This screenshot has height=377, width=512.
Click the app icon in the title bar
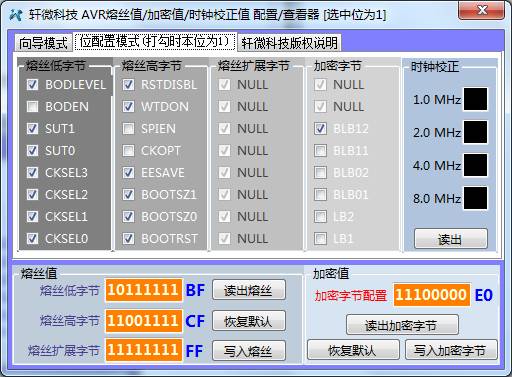15,15
